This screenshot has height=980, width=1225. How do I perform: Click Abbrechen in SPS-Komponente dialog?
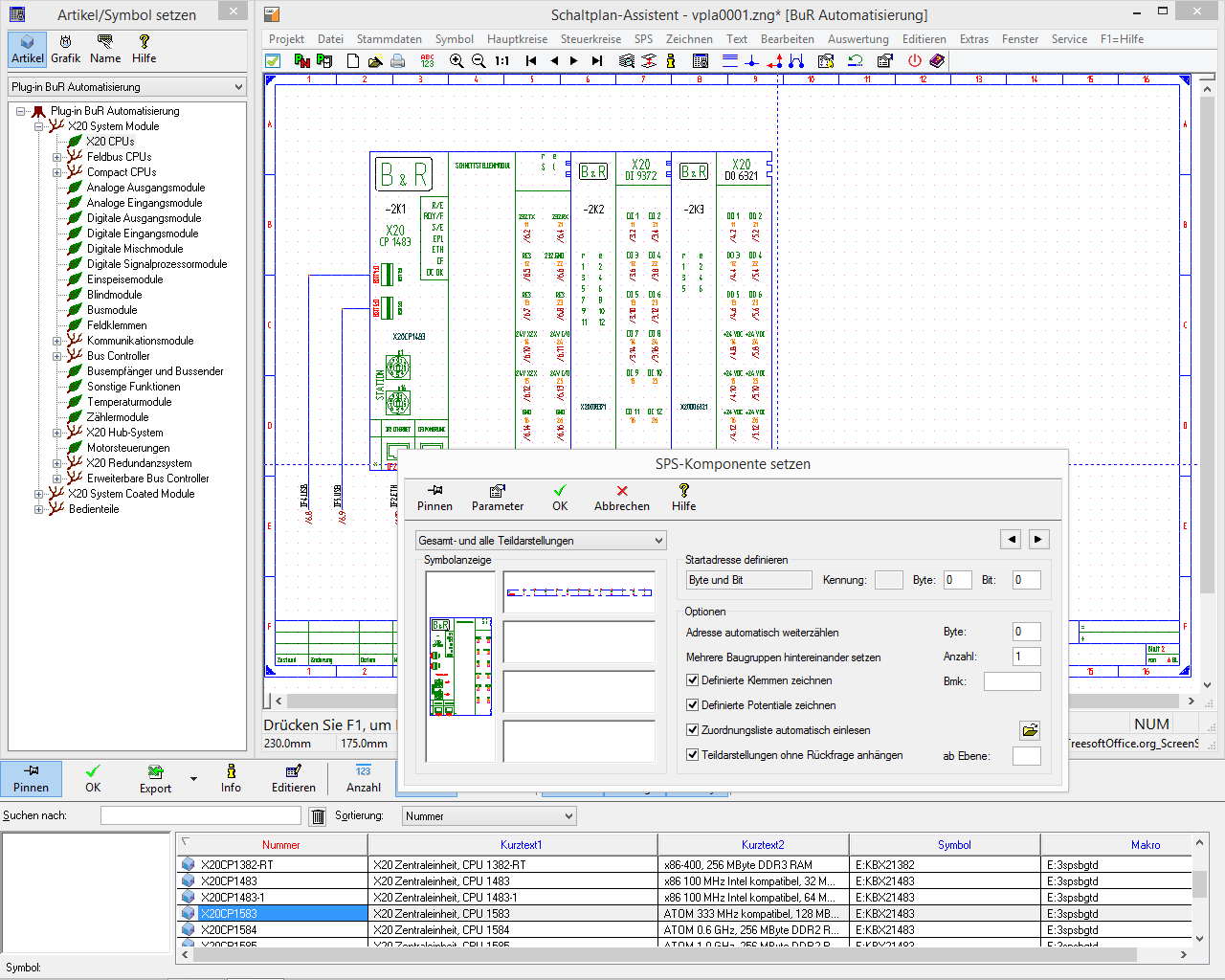pos(621,498)
